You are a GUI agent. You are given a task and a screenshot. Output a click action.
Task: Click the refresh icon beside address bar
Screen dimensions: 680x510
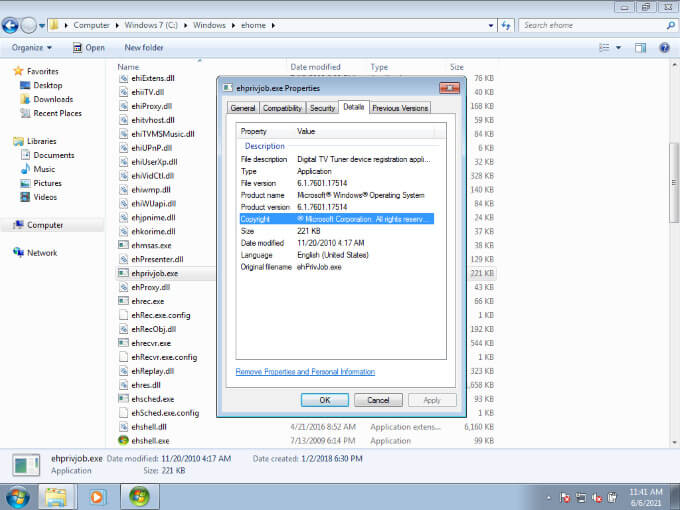pyautogui.click(x=506, y=26)
